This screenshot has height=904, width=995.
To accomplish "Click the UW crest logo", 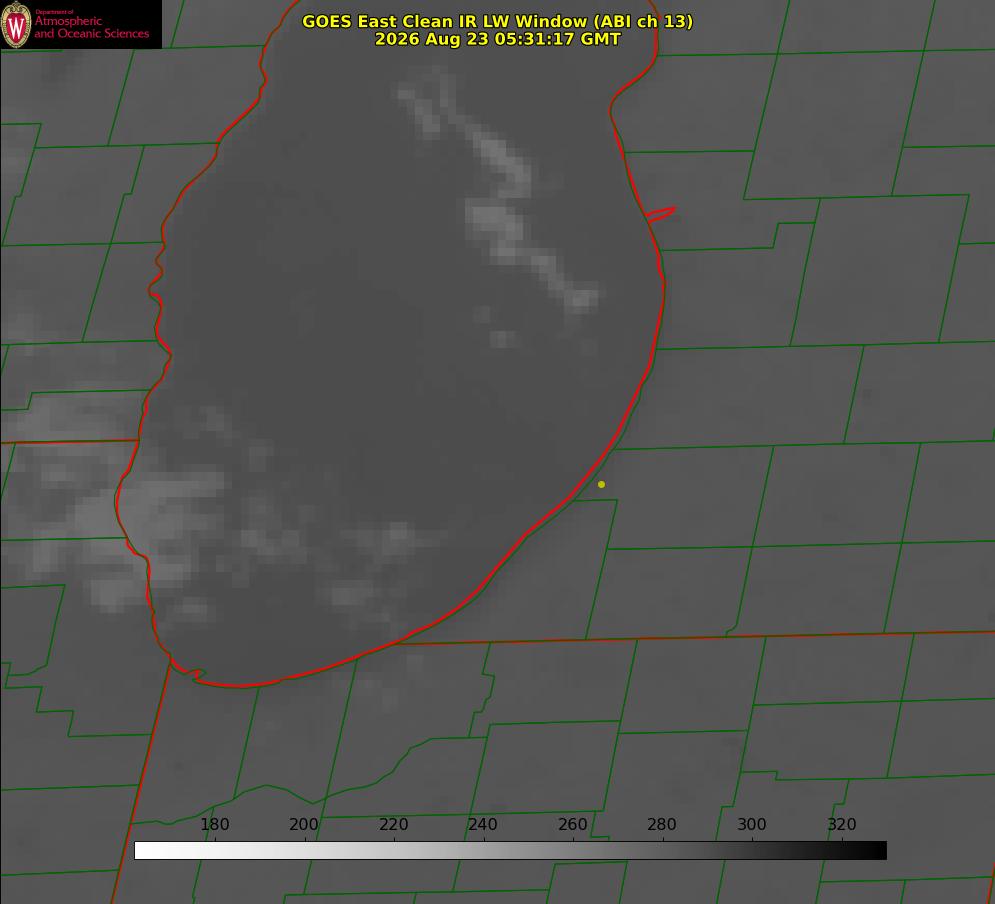I will 16,24.
